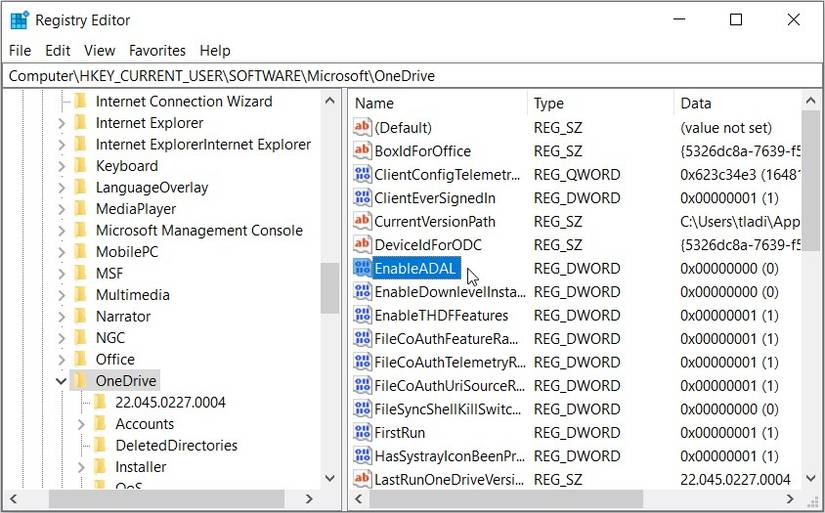Expand the Internet Explorer key

click(x=62, y=123)
